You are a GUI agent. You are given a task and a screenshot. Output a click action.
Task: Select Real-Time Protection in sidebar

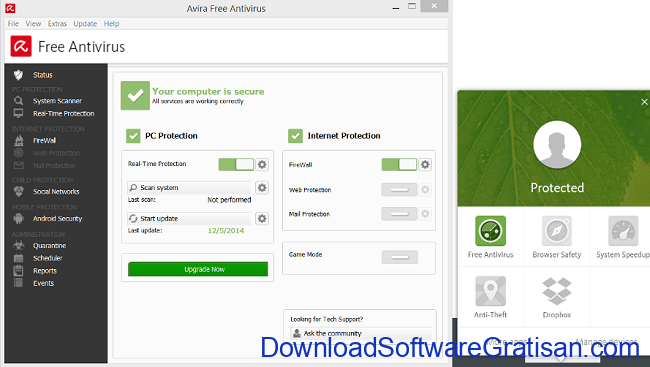pyautogui.click(x=64, y=113)
